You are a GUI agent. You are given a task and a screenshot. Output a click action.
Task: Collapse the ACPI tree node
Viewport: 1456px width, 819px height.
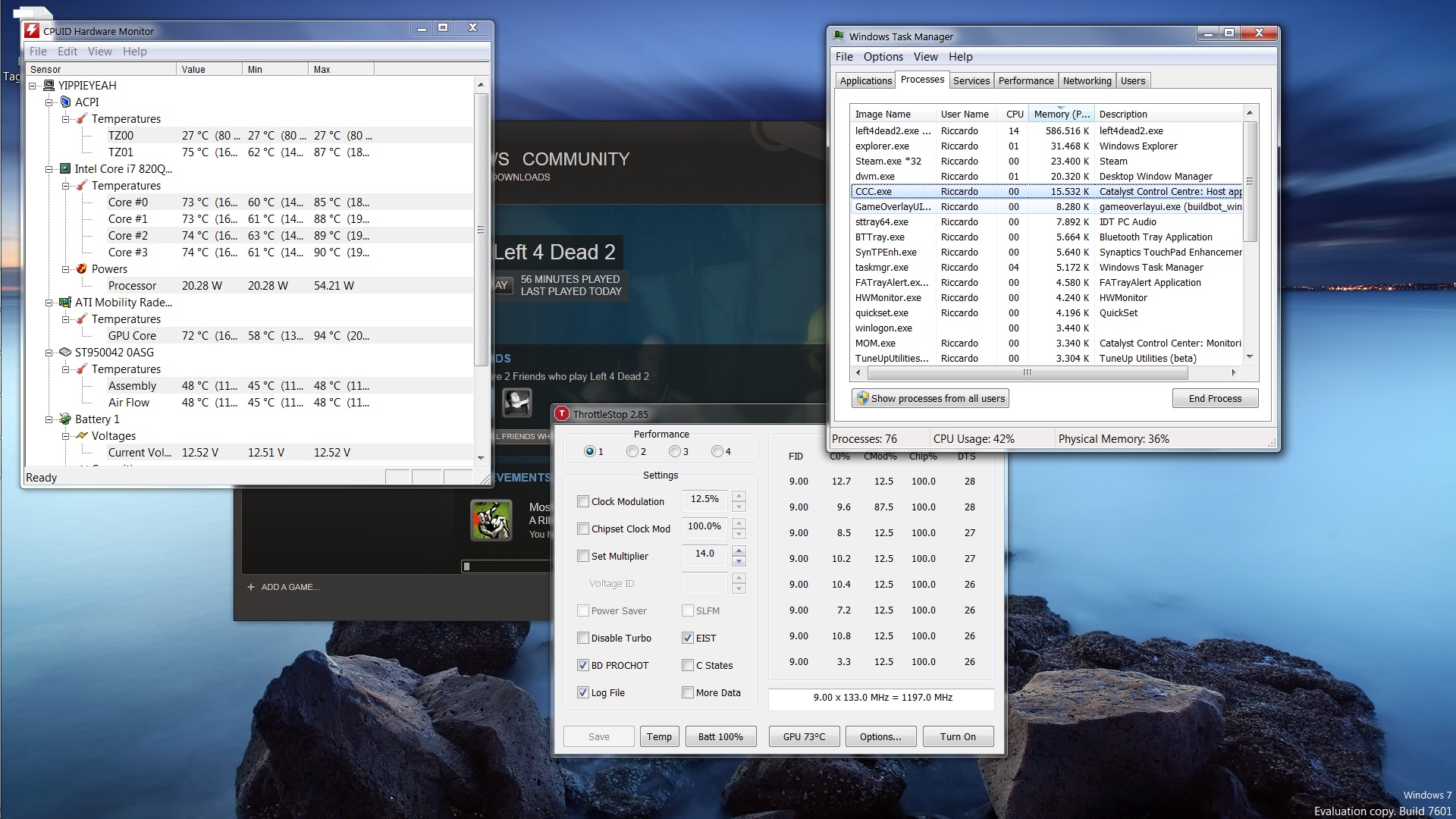click(49, 102)
